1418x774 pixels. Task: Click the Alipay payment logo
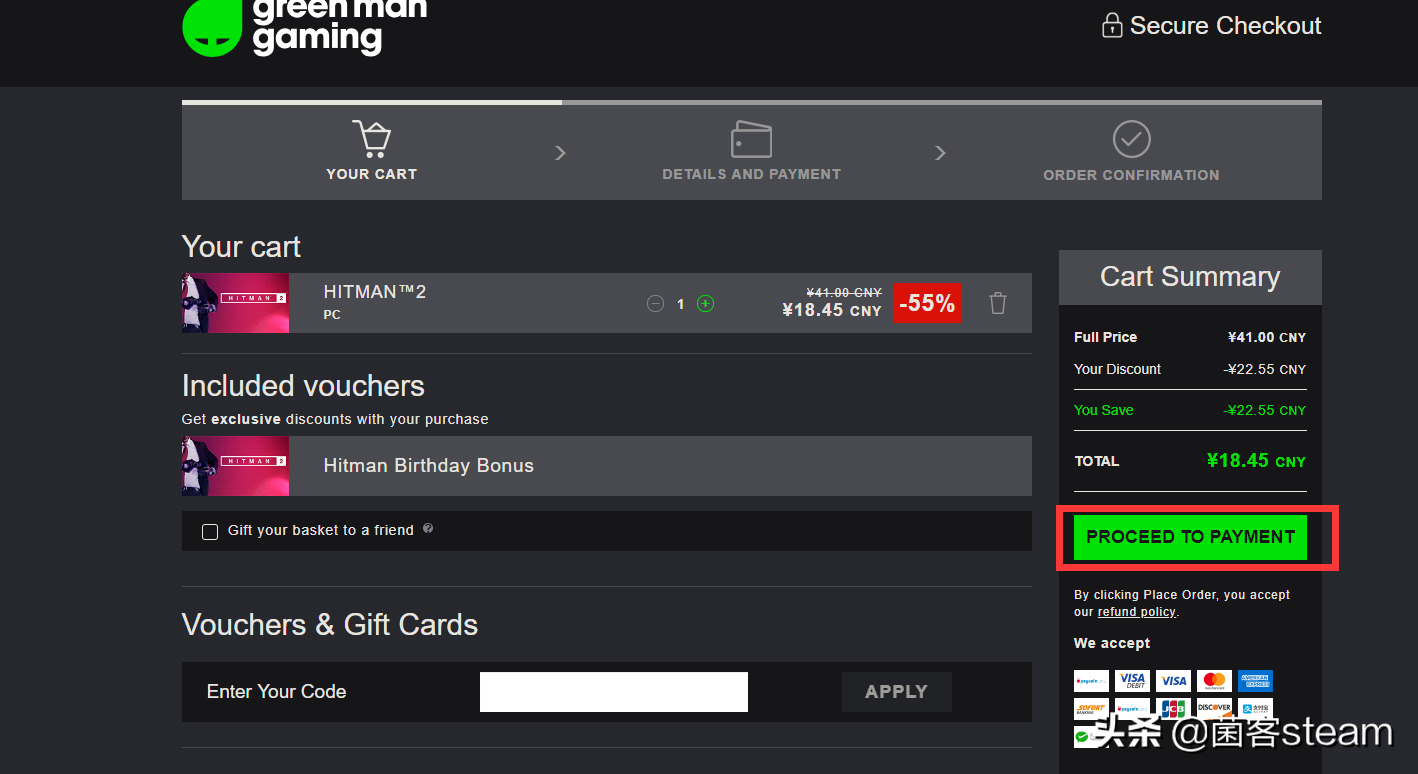point(1255,709)
